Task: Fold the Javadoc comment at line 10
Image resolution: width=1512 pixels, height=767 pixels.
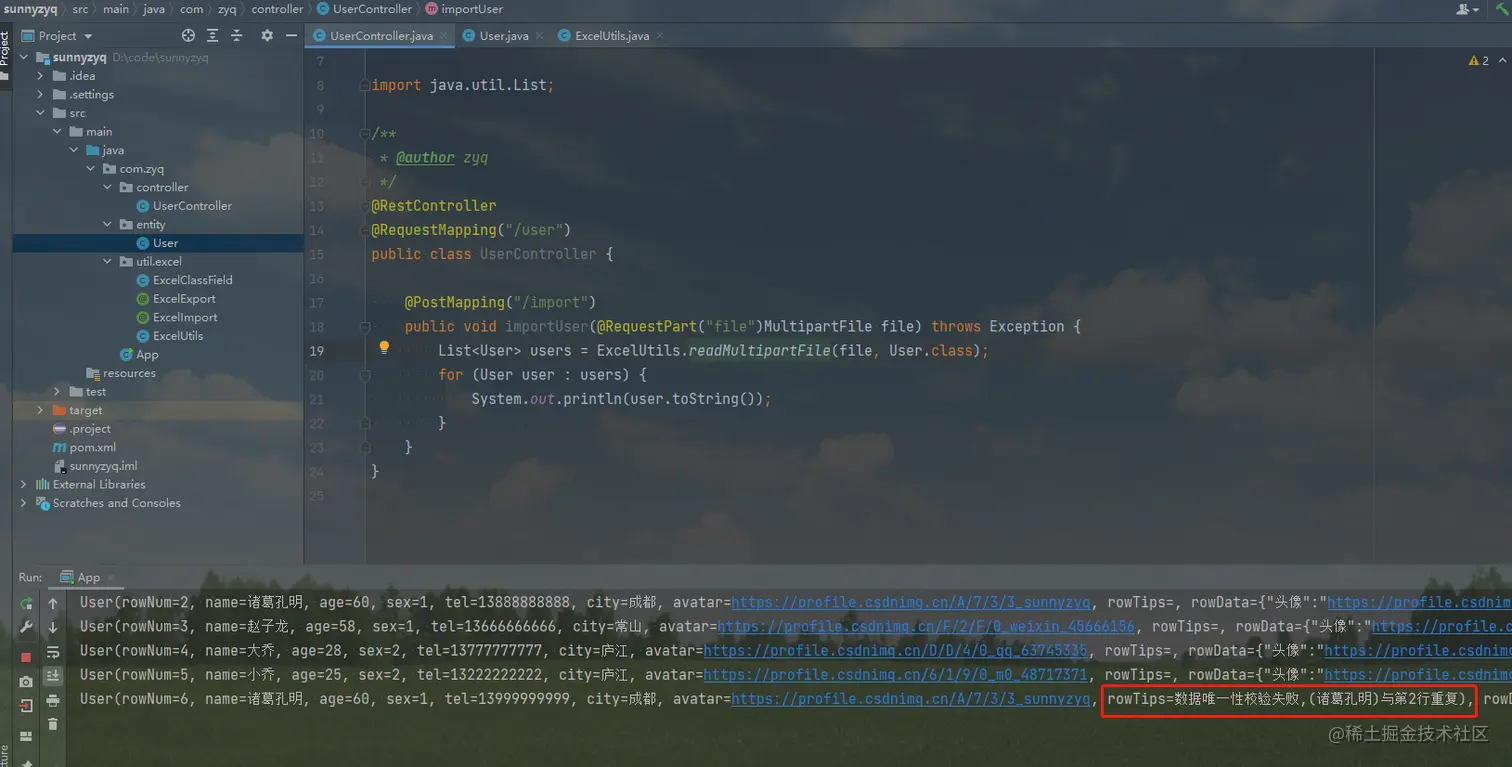Action: coord(364,134)
